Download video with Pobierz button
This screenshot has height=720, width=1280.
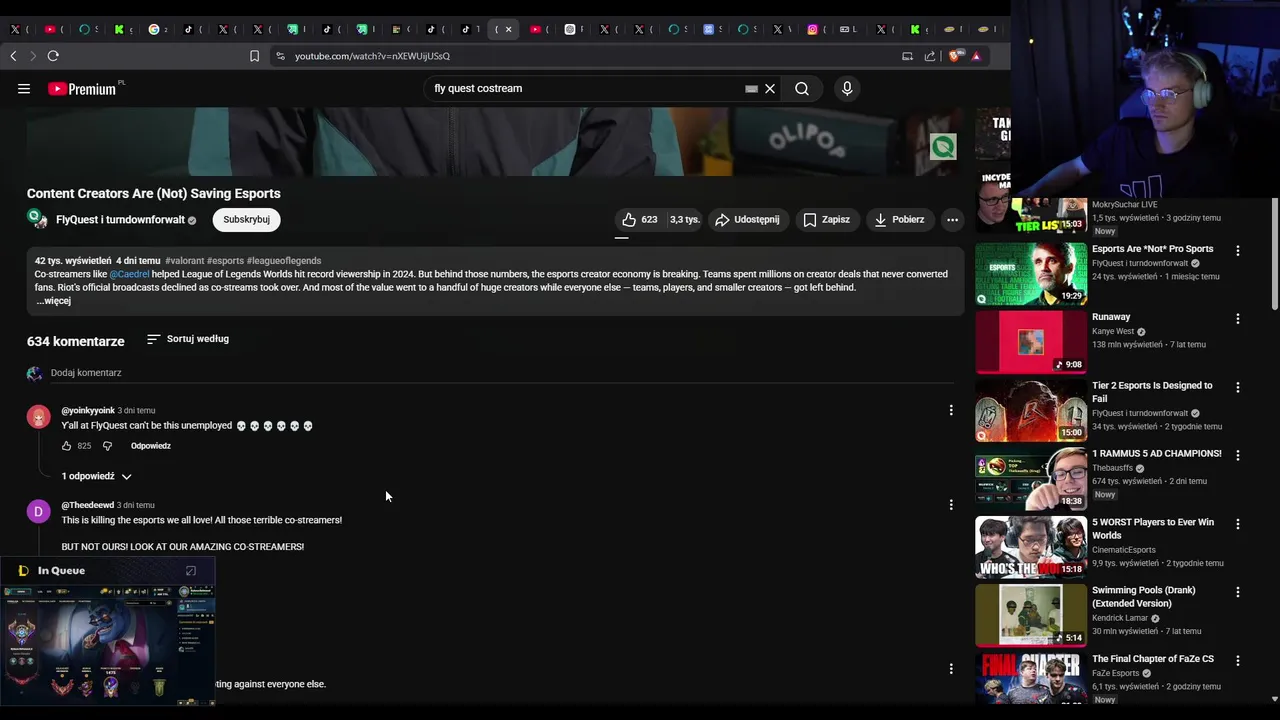(x=900, y=220)
